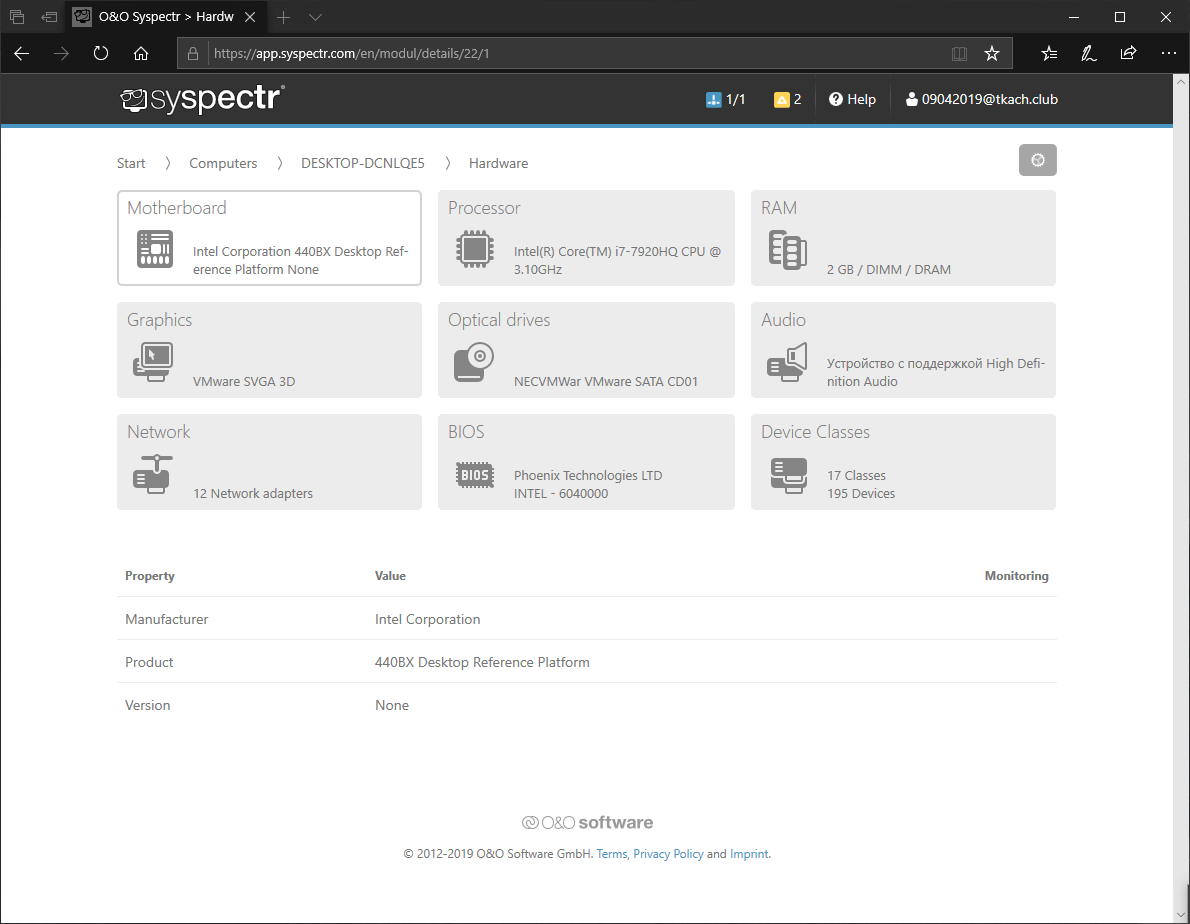Screen dimensions: 1190x924
Task: Show tabs you've set aside
Action: [x=17, y=17]
